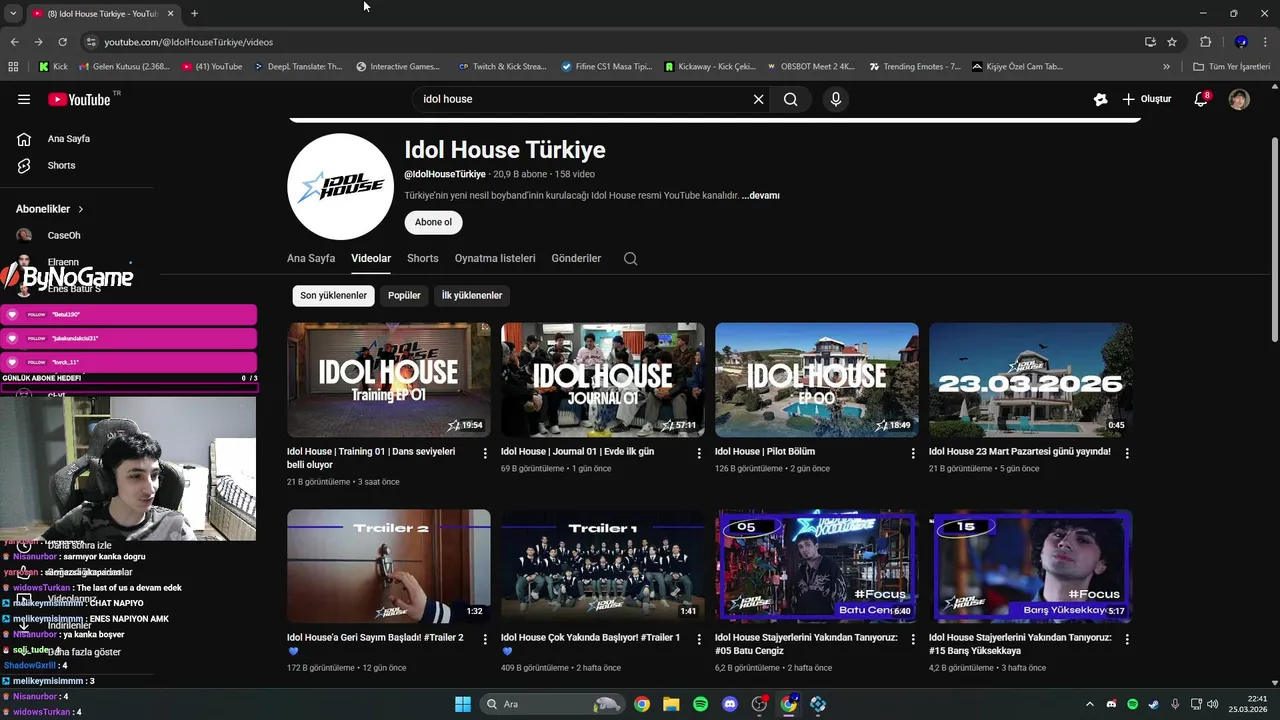
Task: Reload the page with refresh icon
Action: (x=62, y=42)
